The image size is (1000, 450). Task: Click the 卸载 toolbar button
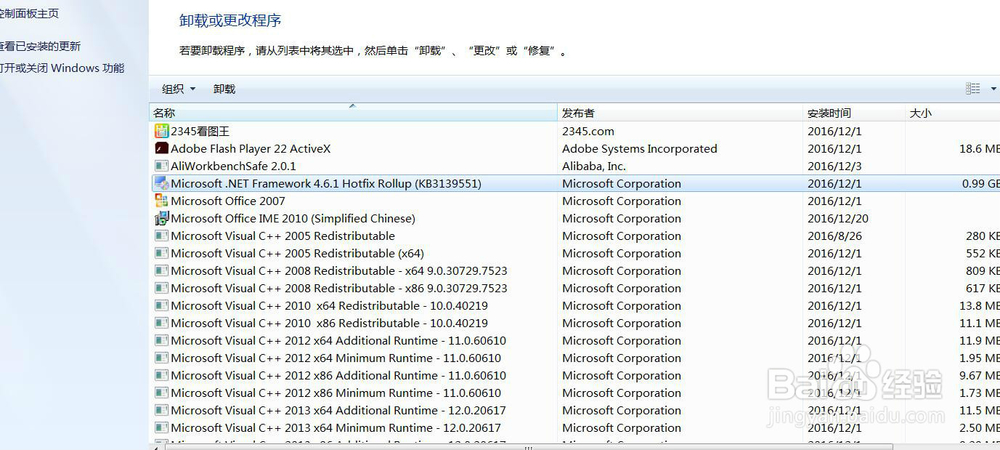224,89
